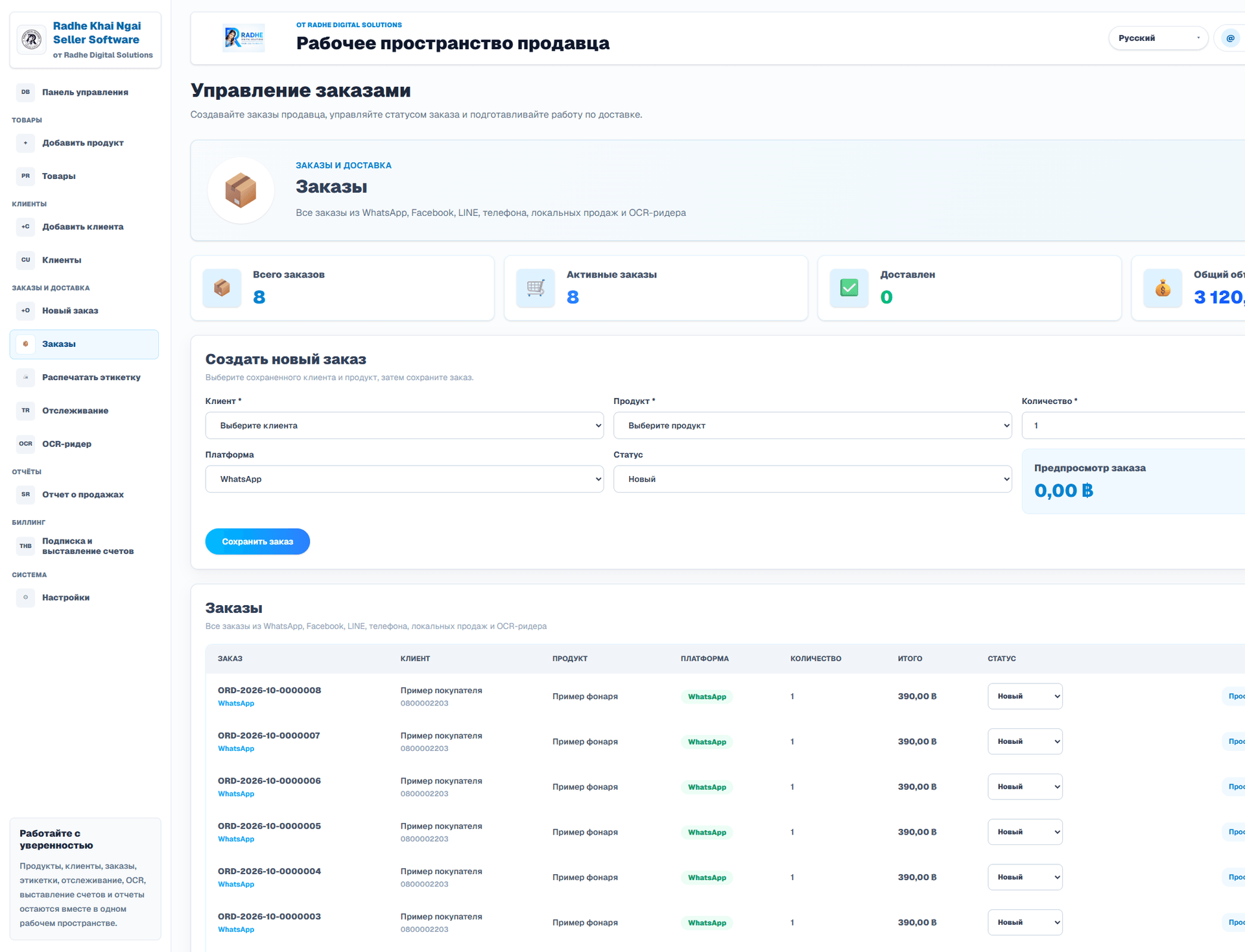1245x952 pixels.
Task: Open OCR-ридер page
Action: point(84,444)
